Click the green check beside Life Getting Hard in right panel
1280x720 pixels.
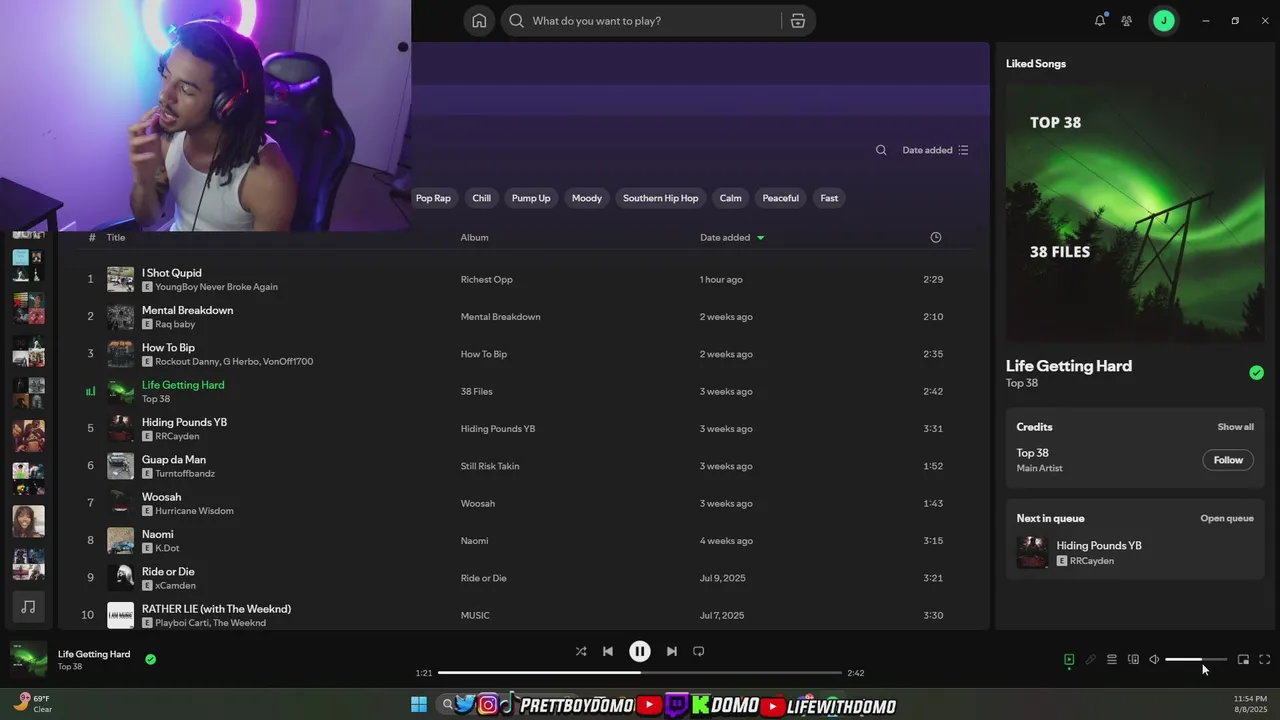pyautogui.click(x=1256, y=373)
